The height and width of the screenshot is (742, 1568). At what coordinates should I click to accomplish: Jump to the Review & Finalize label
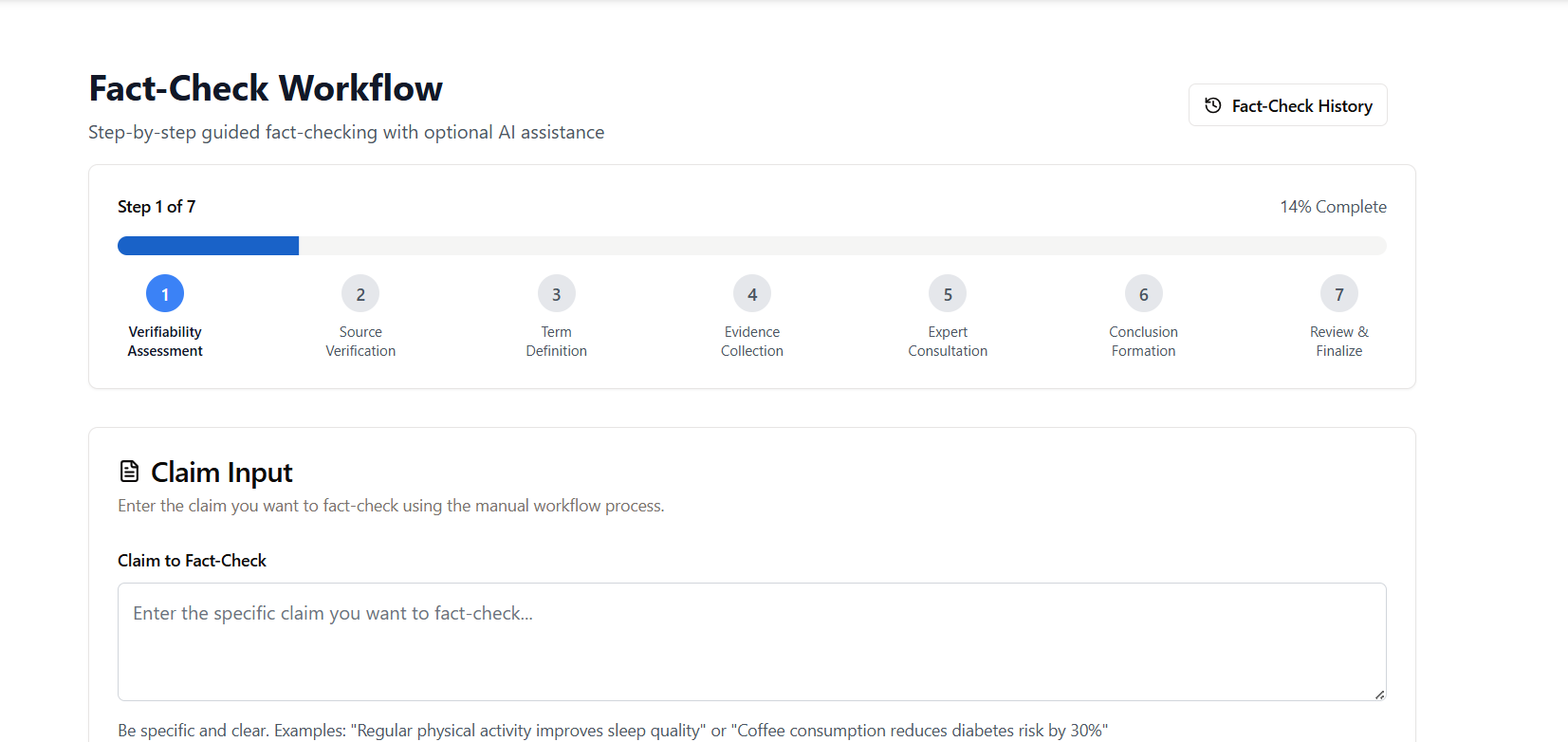click(1338, 342)
